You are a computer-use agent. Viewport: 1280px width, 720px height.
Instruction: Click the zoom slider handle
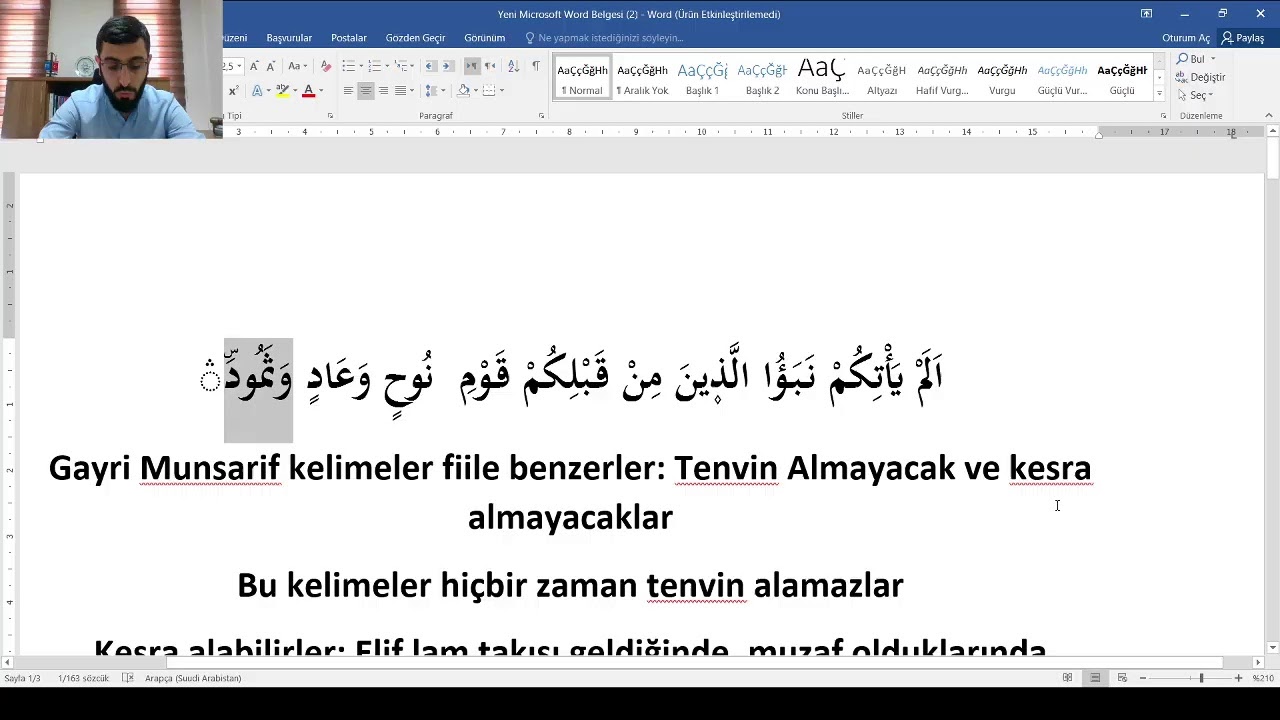[x=1201, y=678]
